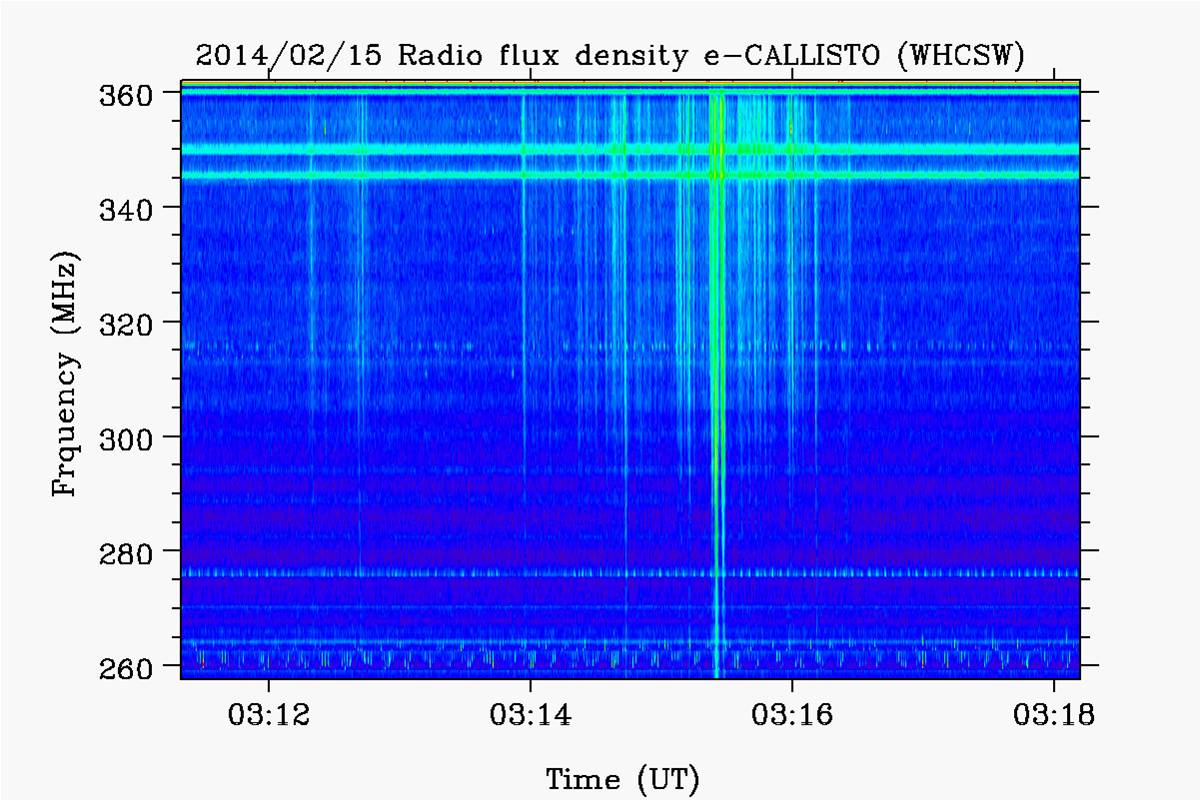1201x801 pixels.
Task: Click the 320 frequency tick label
Action: tap(125, 324)
